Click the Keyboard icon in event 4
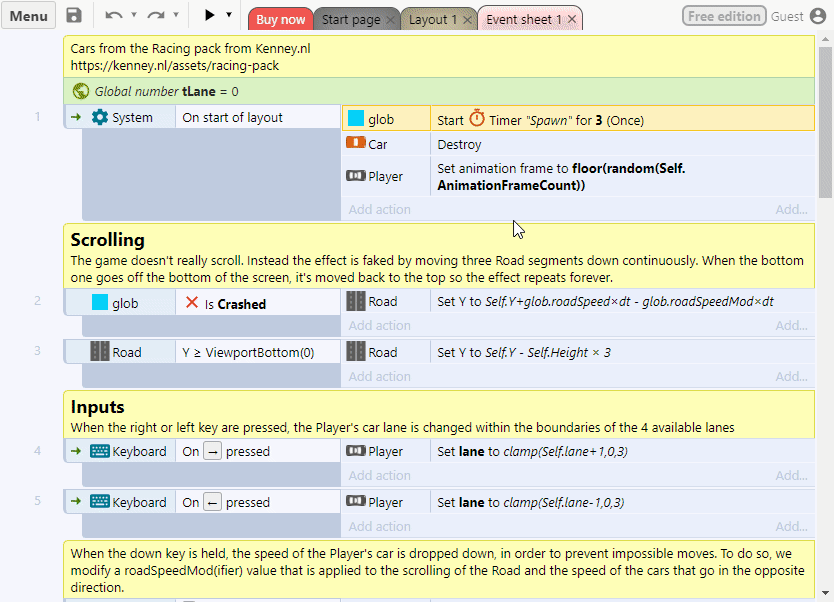The image size is (834, 602). (x=100, y=451)
